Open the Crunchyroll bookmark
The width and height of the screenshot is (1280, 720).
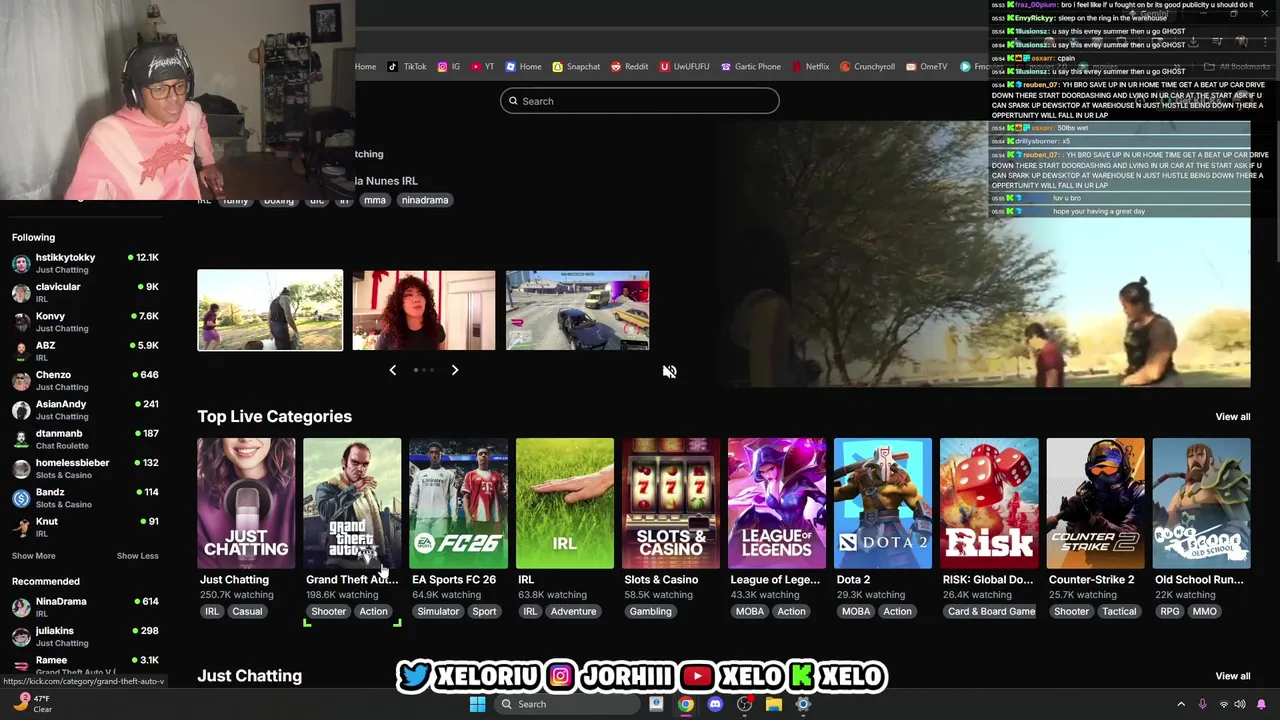click(x=867, y=67)
